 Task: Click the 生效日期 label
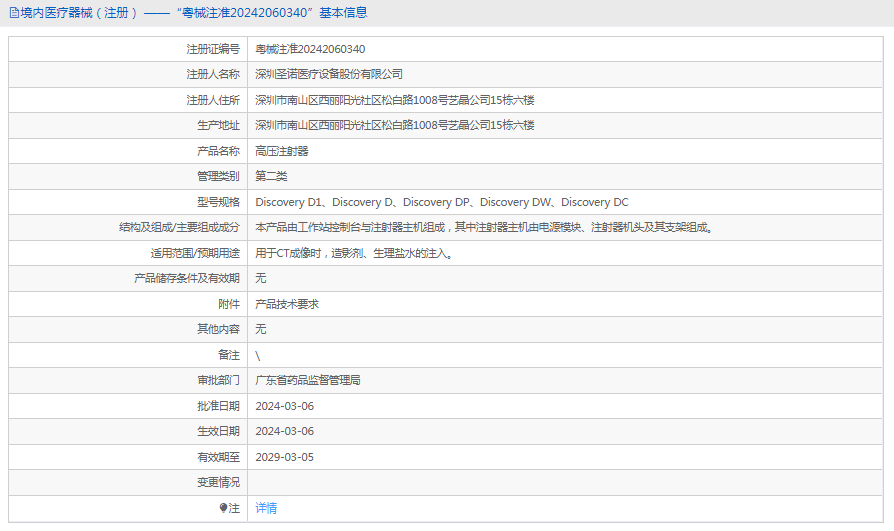click(x=218, y=431)
